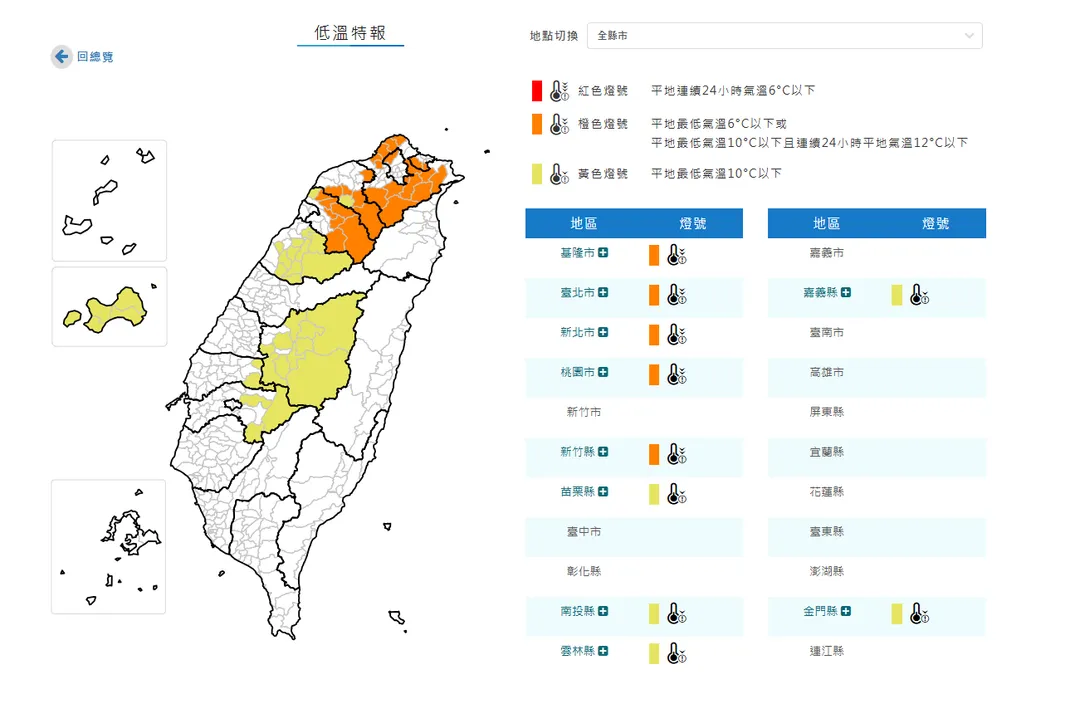Click the 嘉義市 table row text
Screen dimensions: 1080x704
coord(826,253)
